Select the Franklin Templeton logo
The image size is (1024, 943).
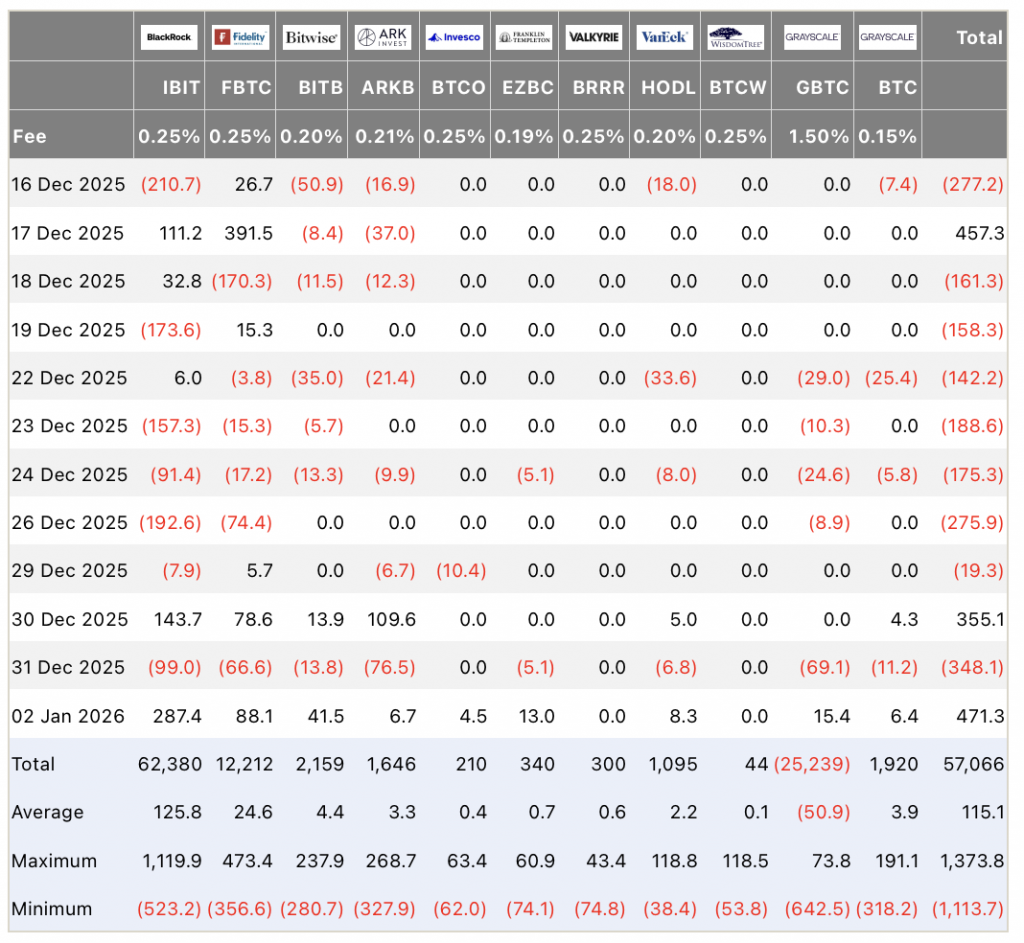[525, 37]
